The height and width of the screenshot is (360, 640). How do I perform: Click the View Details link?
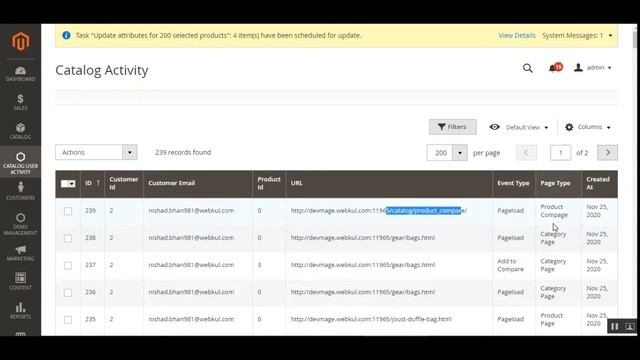[517, 36]
